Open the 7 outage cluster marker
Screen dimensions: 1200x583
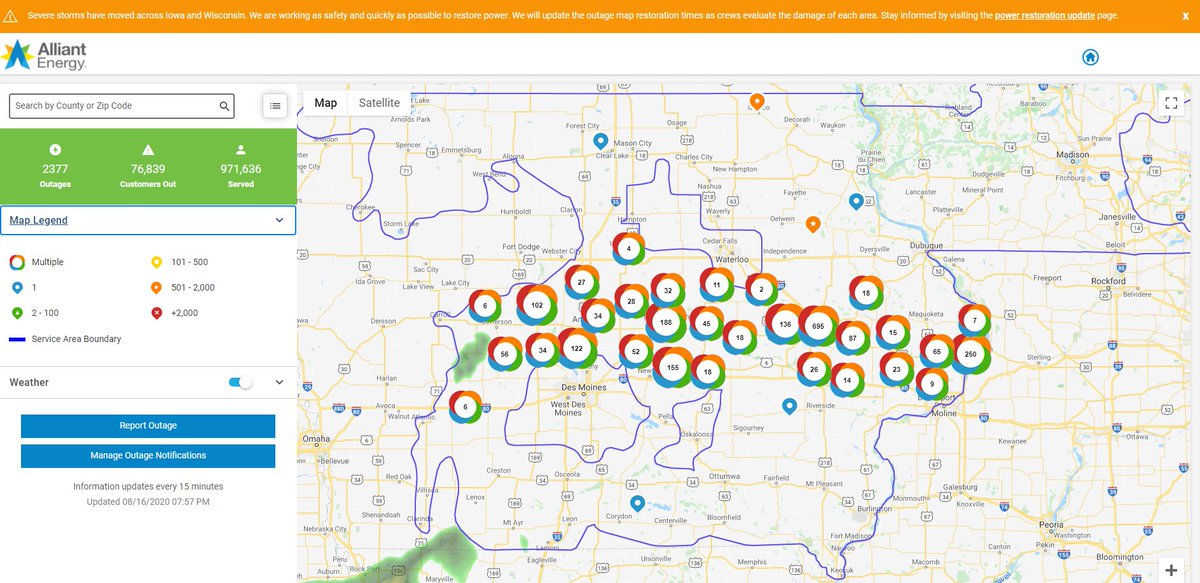(x=975, y=320)
